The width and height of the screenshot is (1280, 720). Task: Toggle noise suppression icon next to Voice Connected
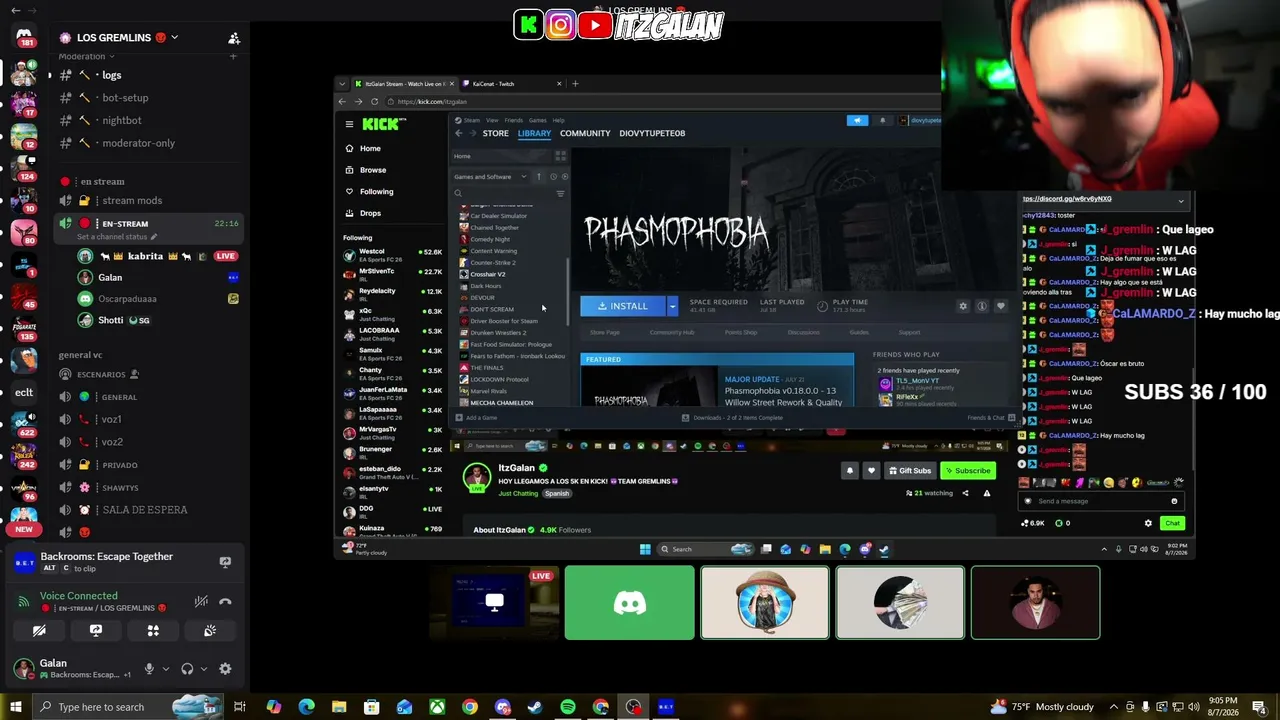click(x=201, y=601)
